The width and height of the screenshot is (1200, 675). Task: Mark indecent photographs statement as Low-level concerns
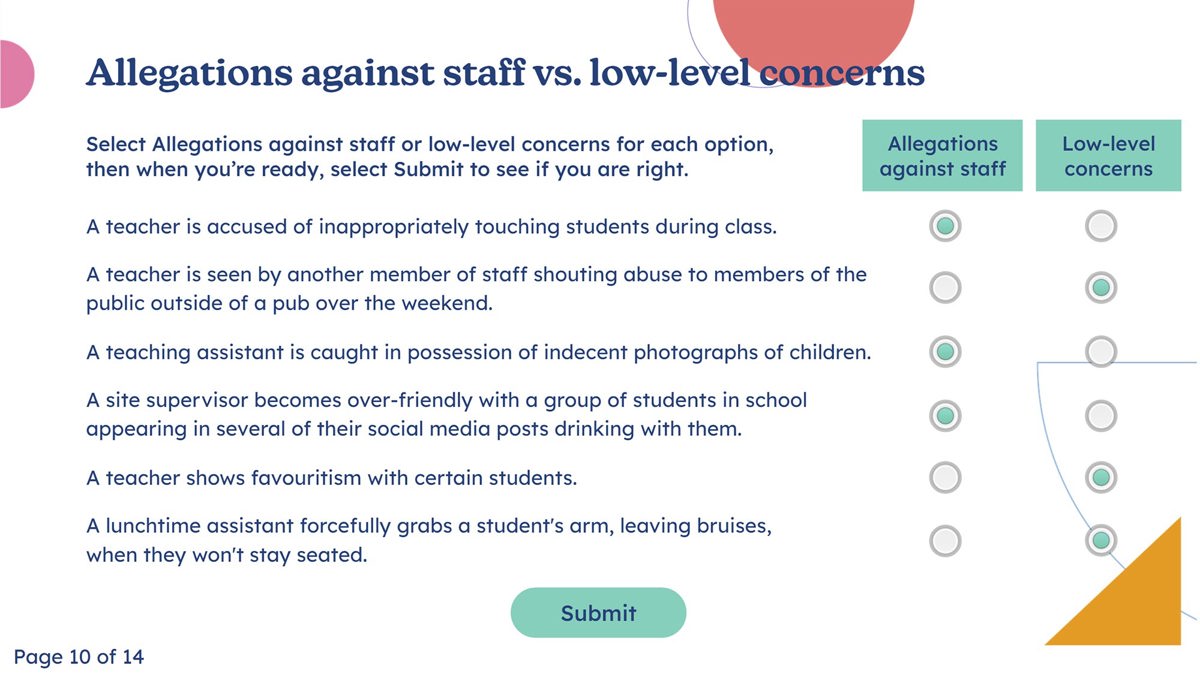1100,351
